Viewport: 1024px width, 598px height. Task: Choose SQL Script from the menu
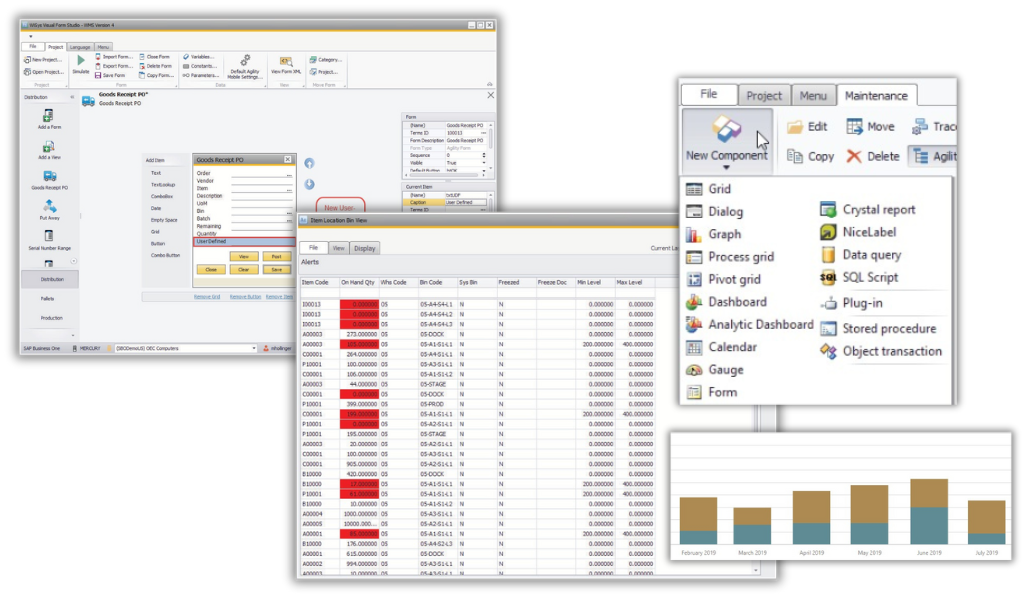(870, 278)
